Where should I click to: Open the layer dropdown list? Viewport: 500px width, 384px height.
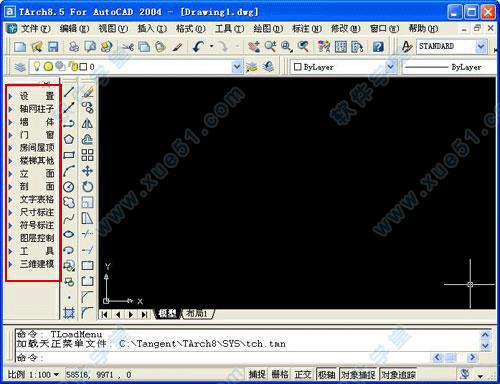[x=237, y=67]
